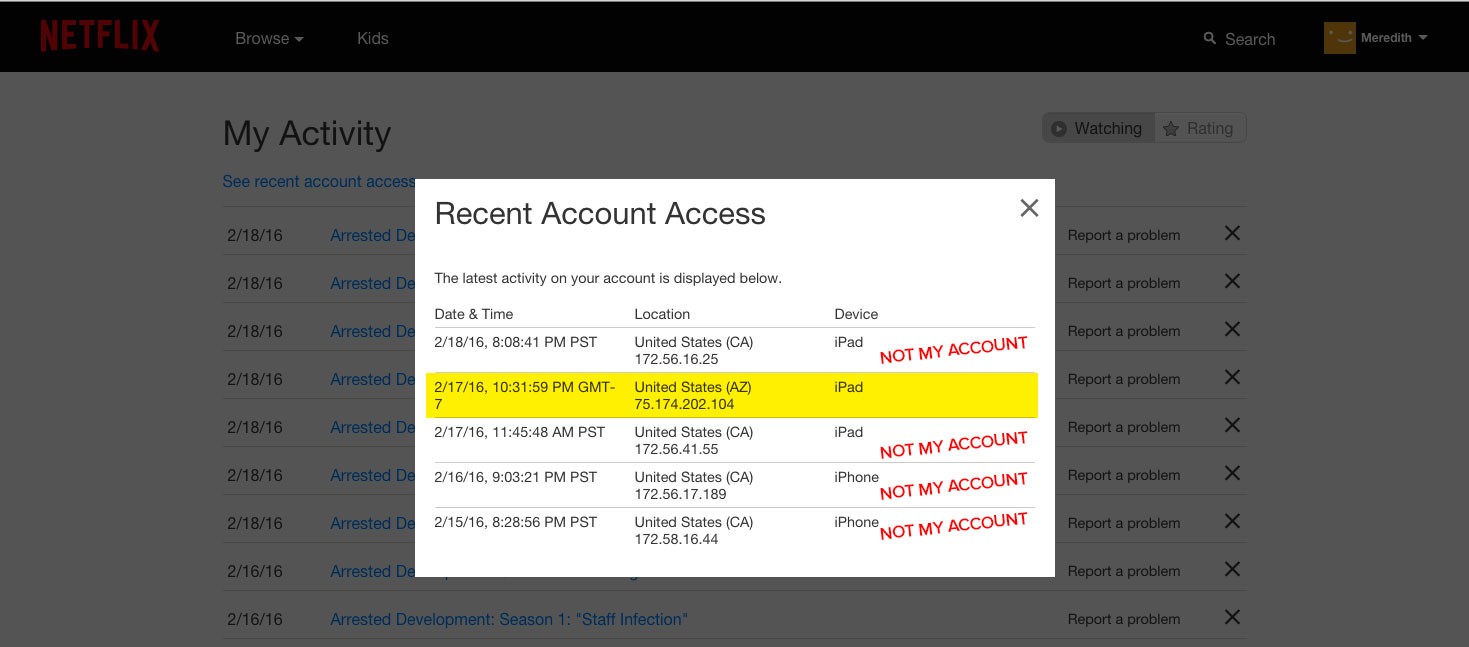This screenshot has height=647, width=1469.
Task: Click iPhone device in the 2/15/16 row
Action: (856, 522)
